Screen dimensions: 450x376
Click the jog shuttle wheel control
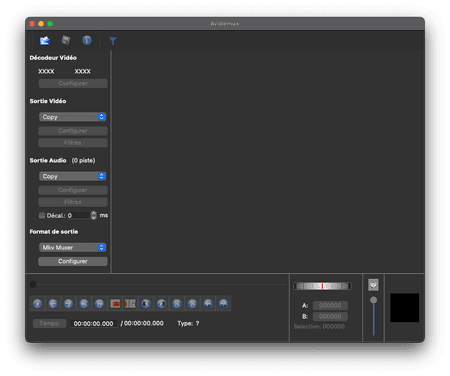(322, 286)
